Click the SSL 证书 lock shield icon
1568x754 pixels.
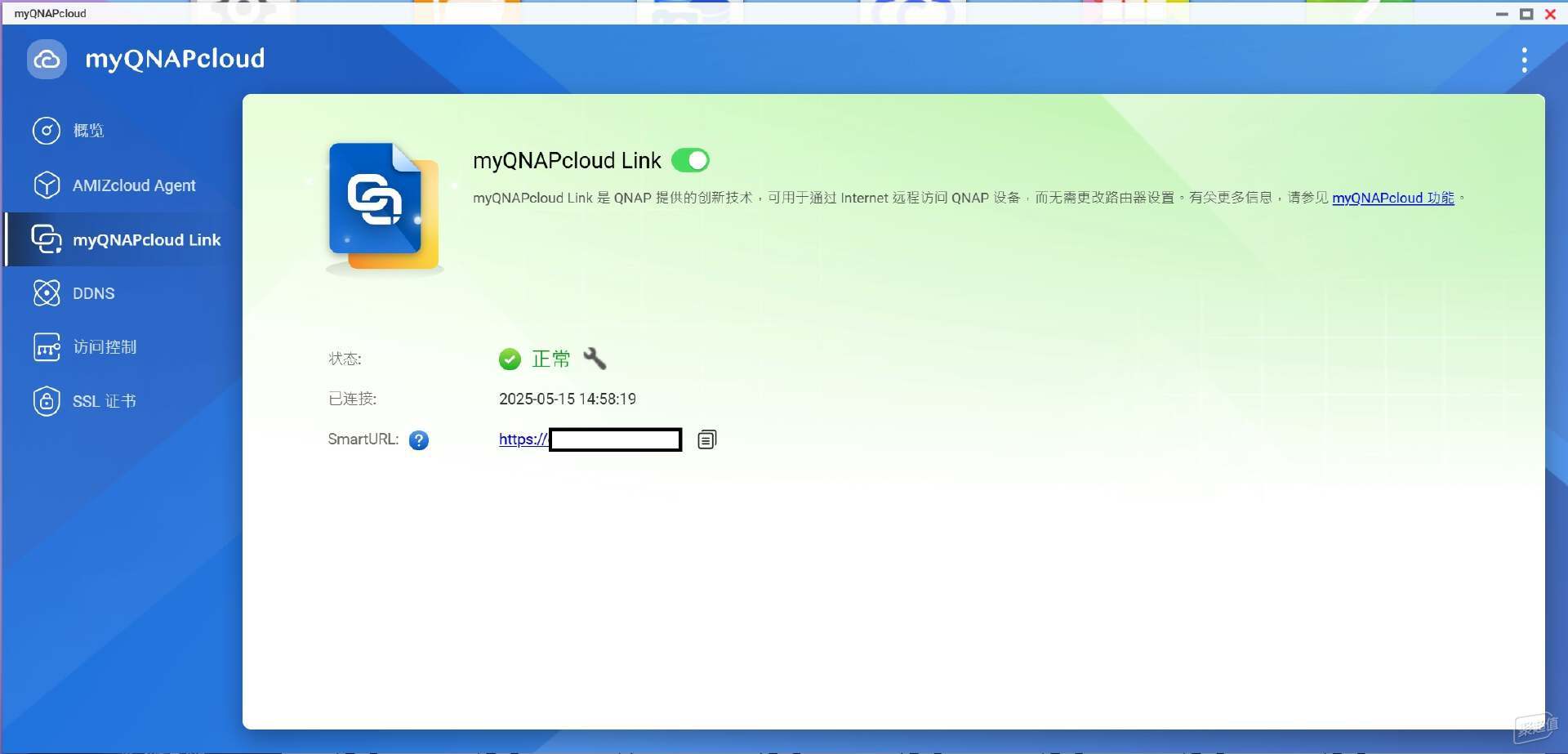[47, 401]
